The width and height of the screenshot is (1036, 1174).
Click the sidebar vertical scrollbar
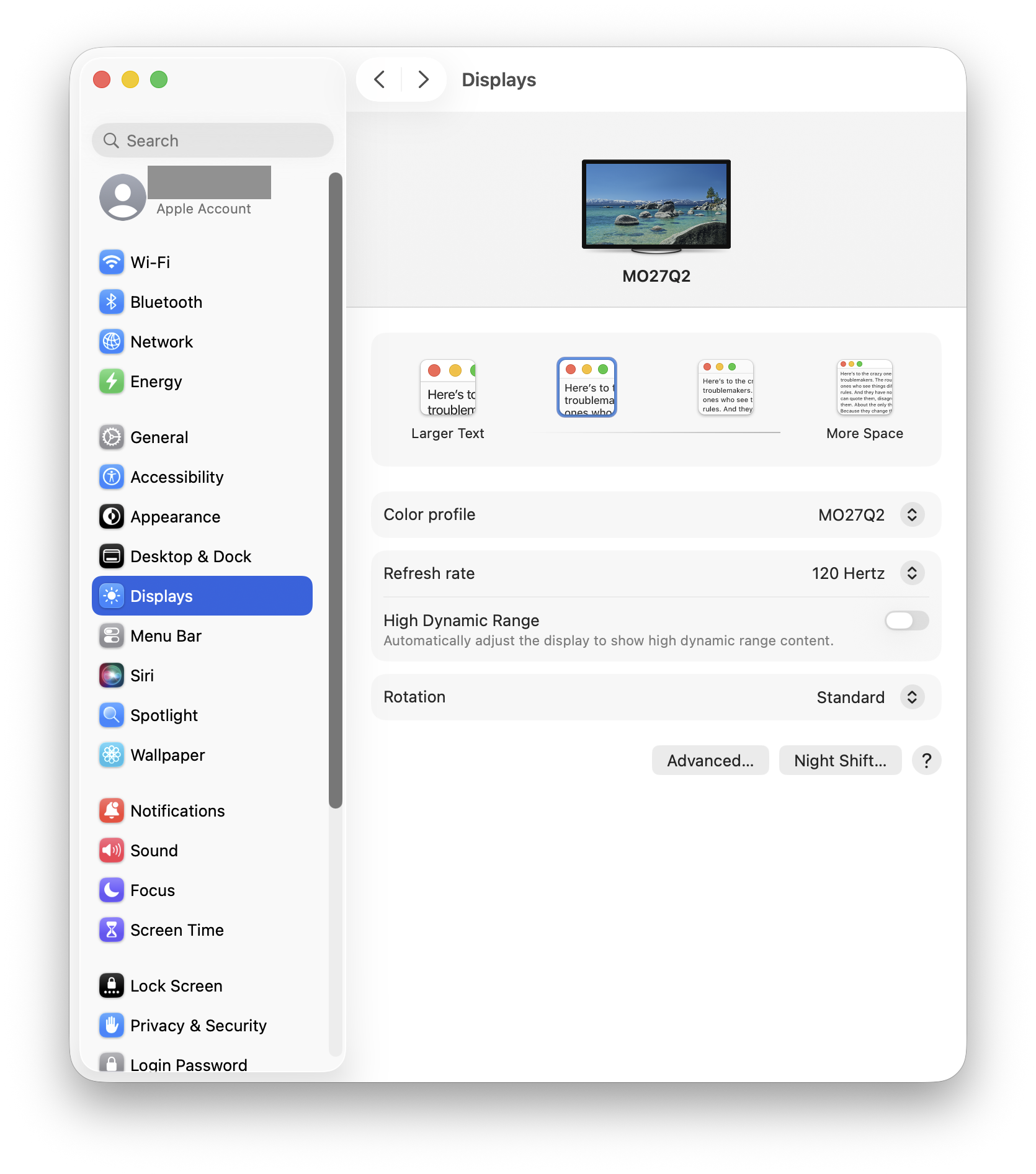coord(336,490)
